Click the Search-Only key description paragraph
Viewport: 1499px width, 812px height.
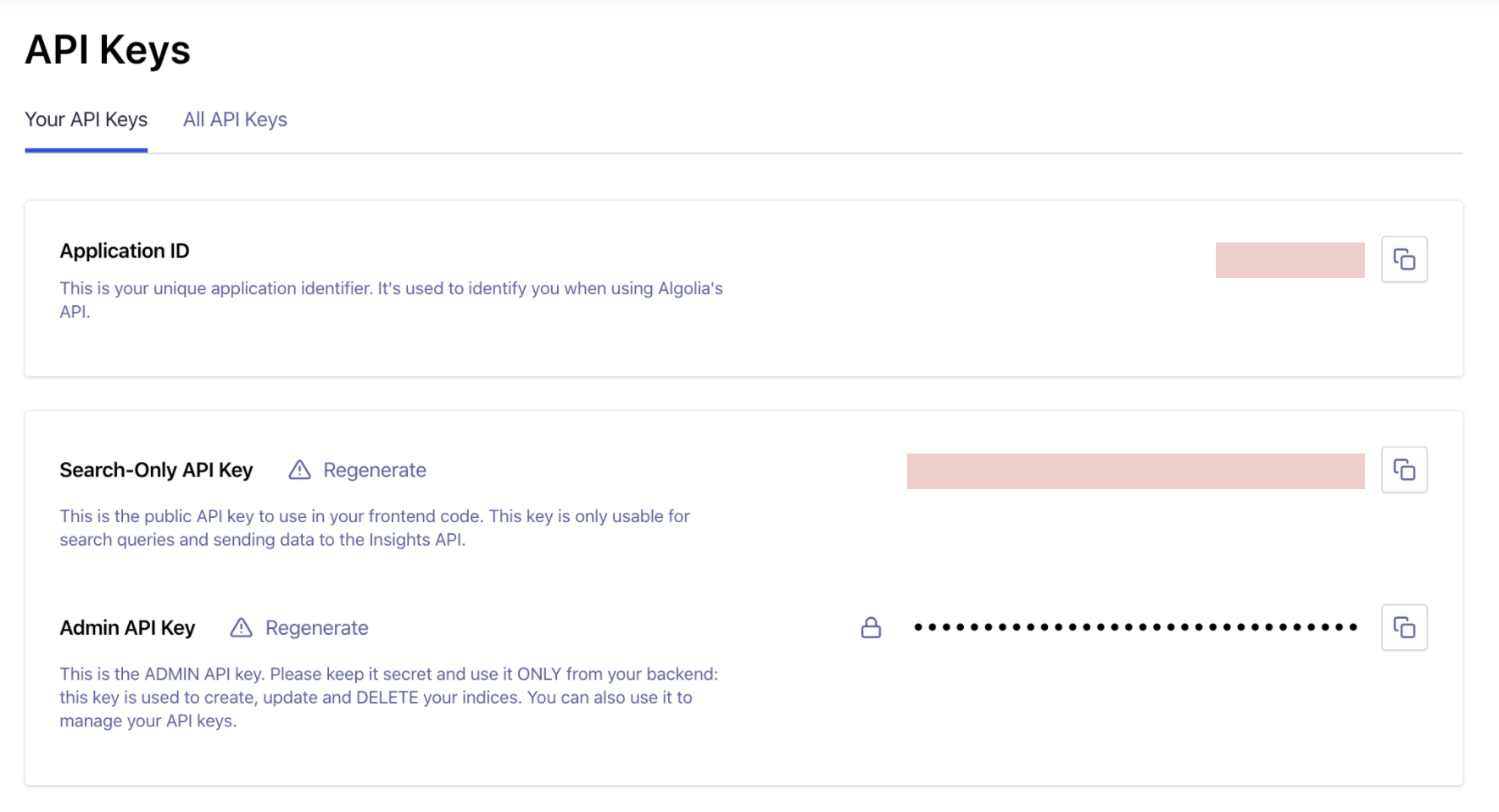[374, 527]
